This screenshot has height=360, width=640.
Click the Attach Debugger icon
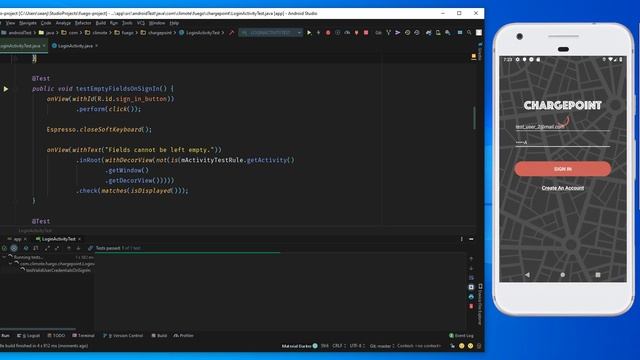click(x=356, y=33)
